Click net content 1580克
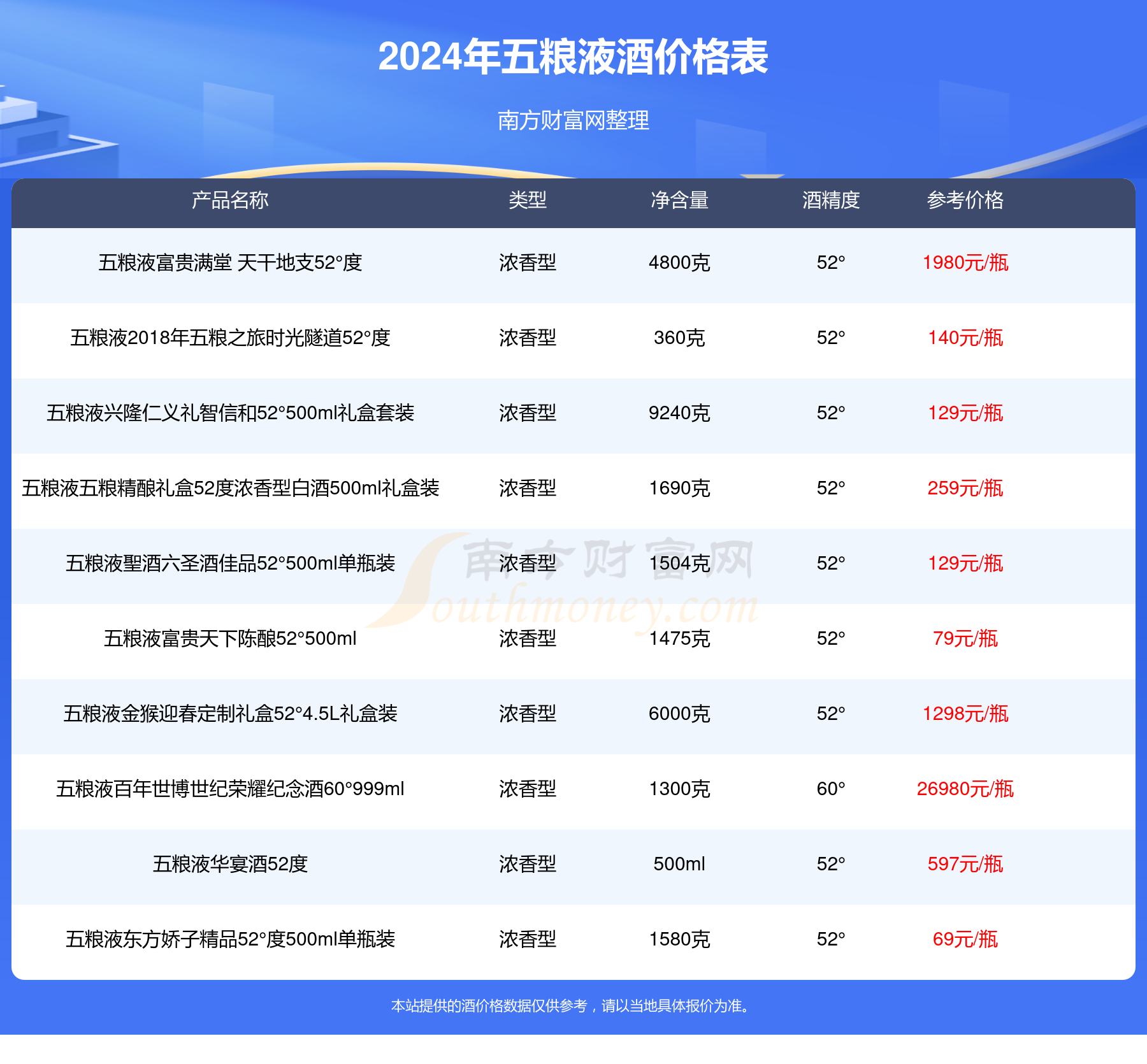Image resolution: width=1147 pixels, height=1064 pixels. pos(679,939)
